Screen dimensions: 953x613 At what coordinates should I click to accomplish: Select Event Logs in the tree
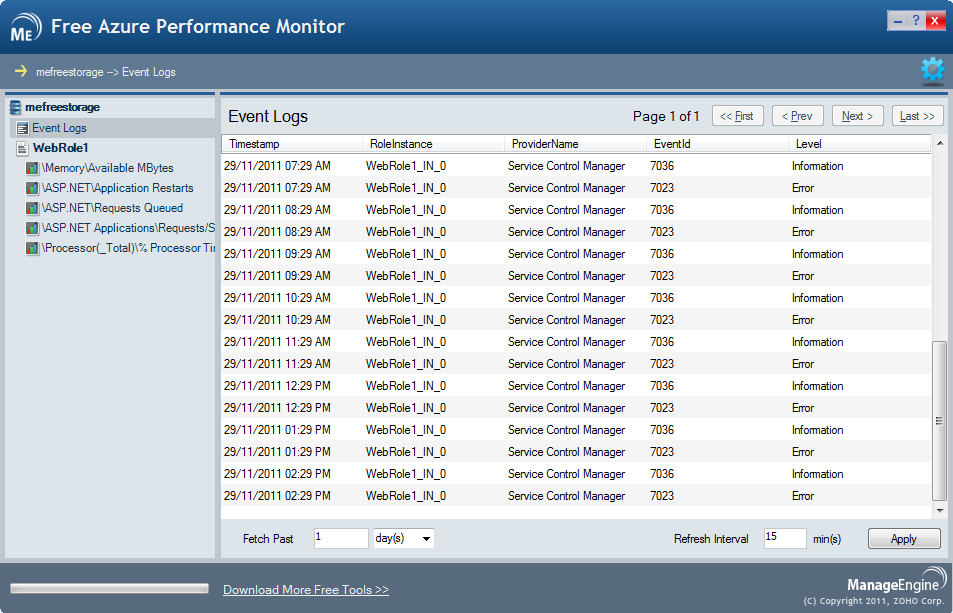pos(59,128)
